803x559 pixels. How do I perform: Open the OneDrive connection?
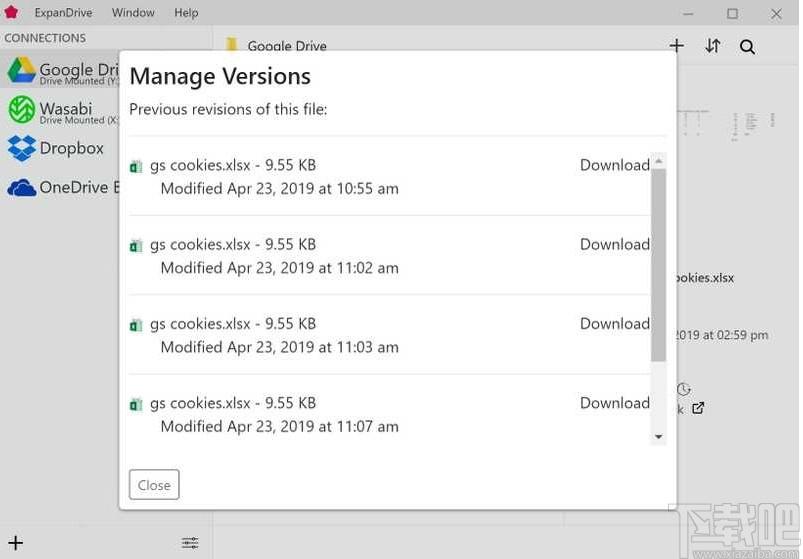point(59,187)
